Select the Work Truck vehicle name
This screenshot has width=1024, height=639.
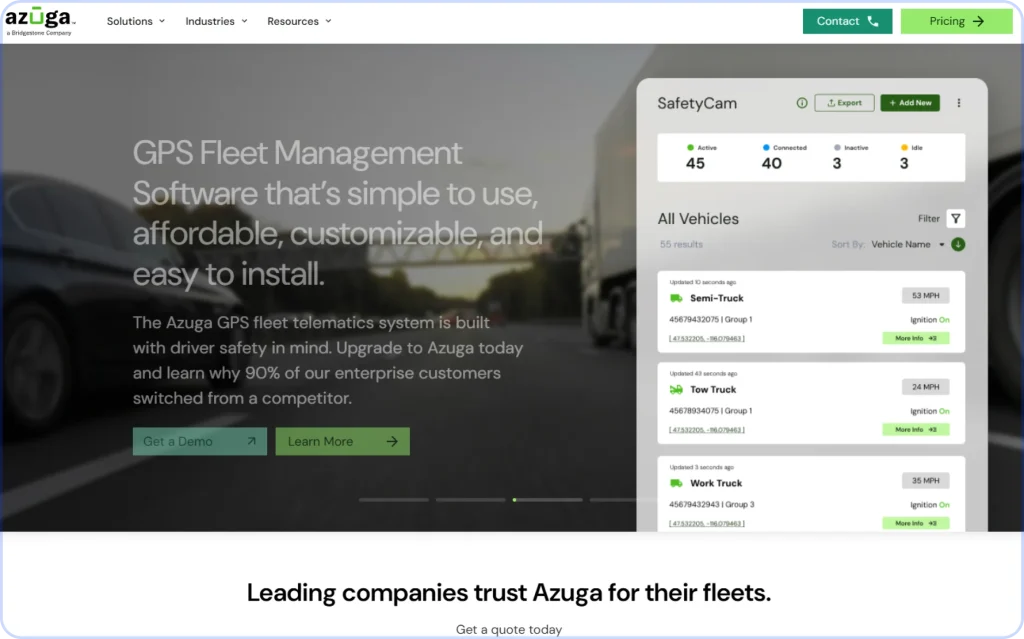(x=716, y=483)
